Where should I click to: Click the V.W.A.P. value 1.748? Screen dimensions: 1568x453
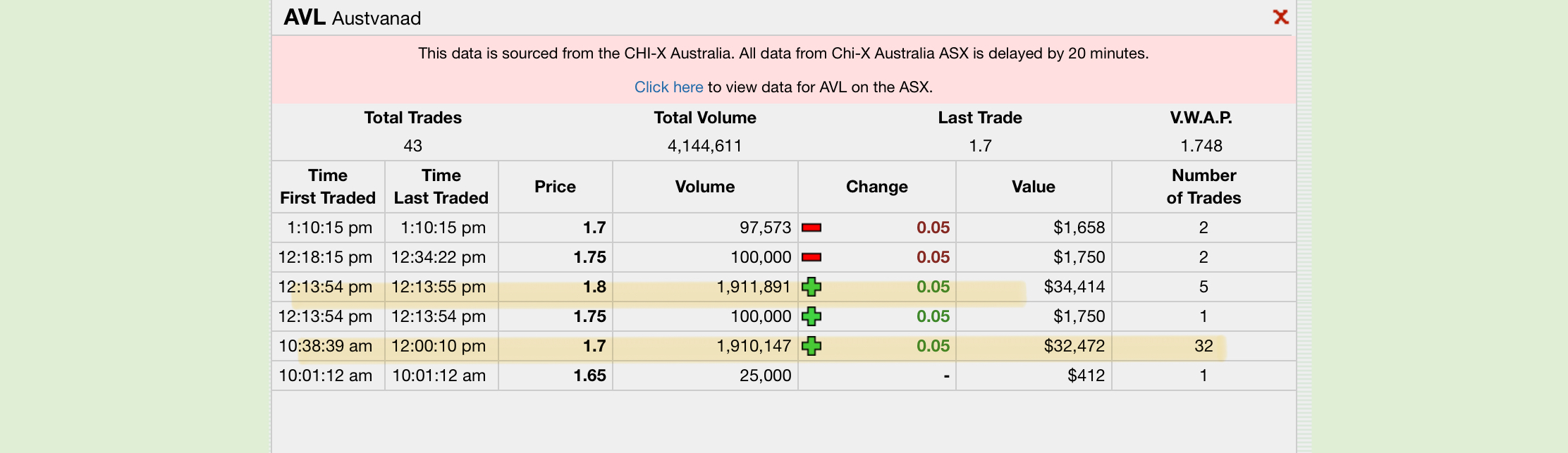[1201, 146]
